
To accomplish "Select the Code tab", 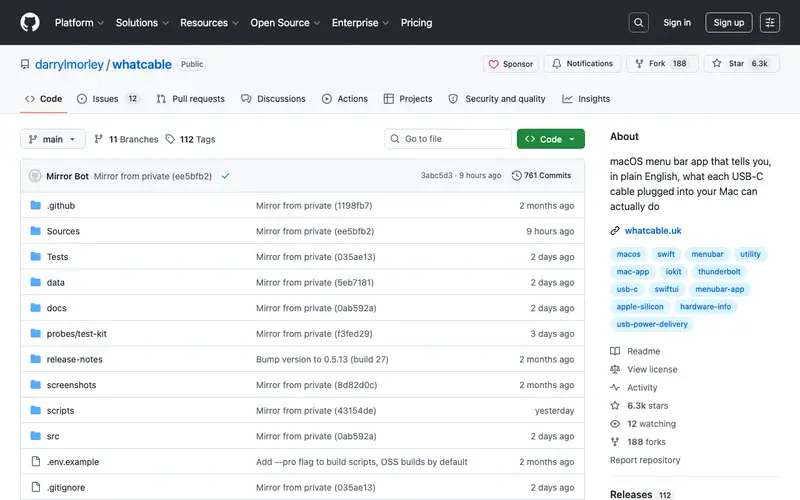I will tap(43, 99).
